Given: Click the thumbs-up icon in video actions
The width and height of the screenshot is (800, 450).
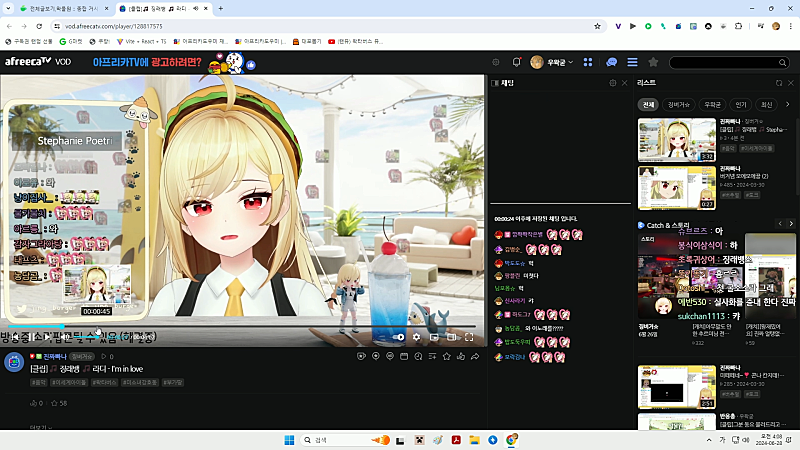Looking at the screenshot, I should (461, 357).
